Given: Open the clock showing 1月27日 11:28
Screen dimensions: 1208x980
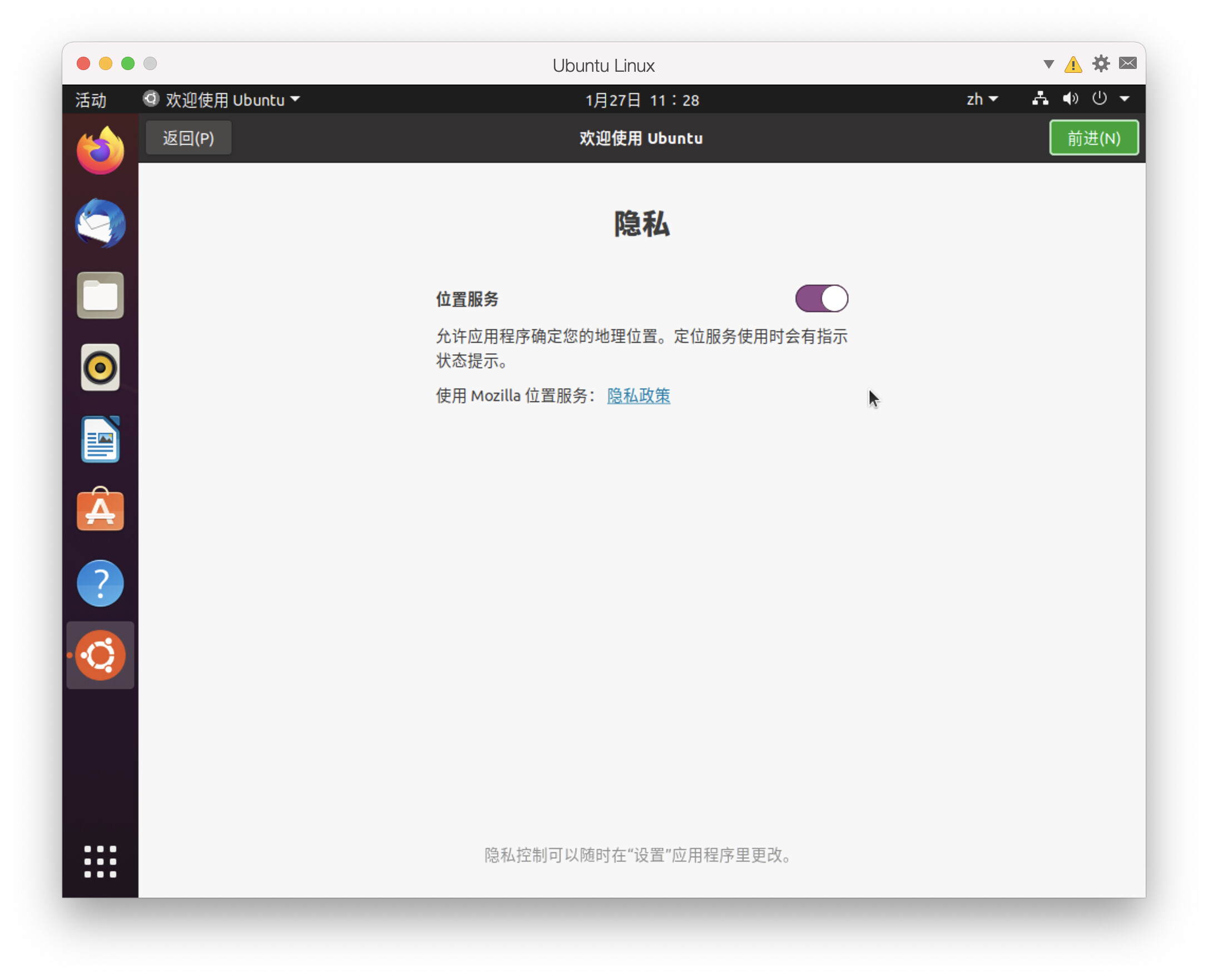Looking at the screenshot, I should tap(642, 100).
